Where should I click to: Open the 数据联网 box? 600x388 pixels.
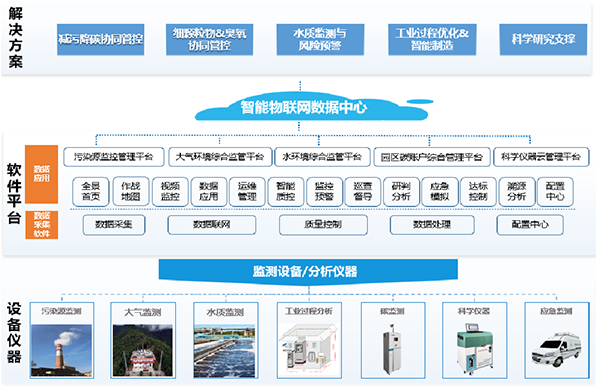coord(212,225)
